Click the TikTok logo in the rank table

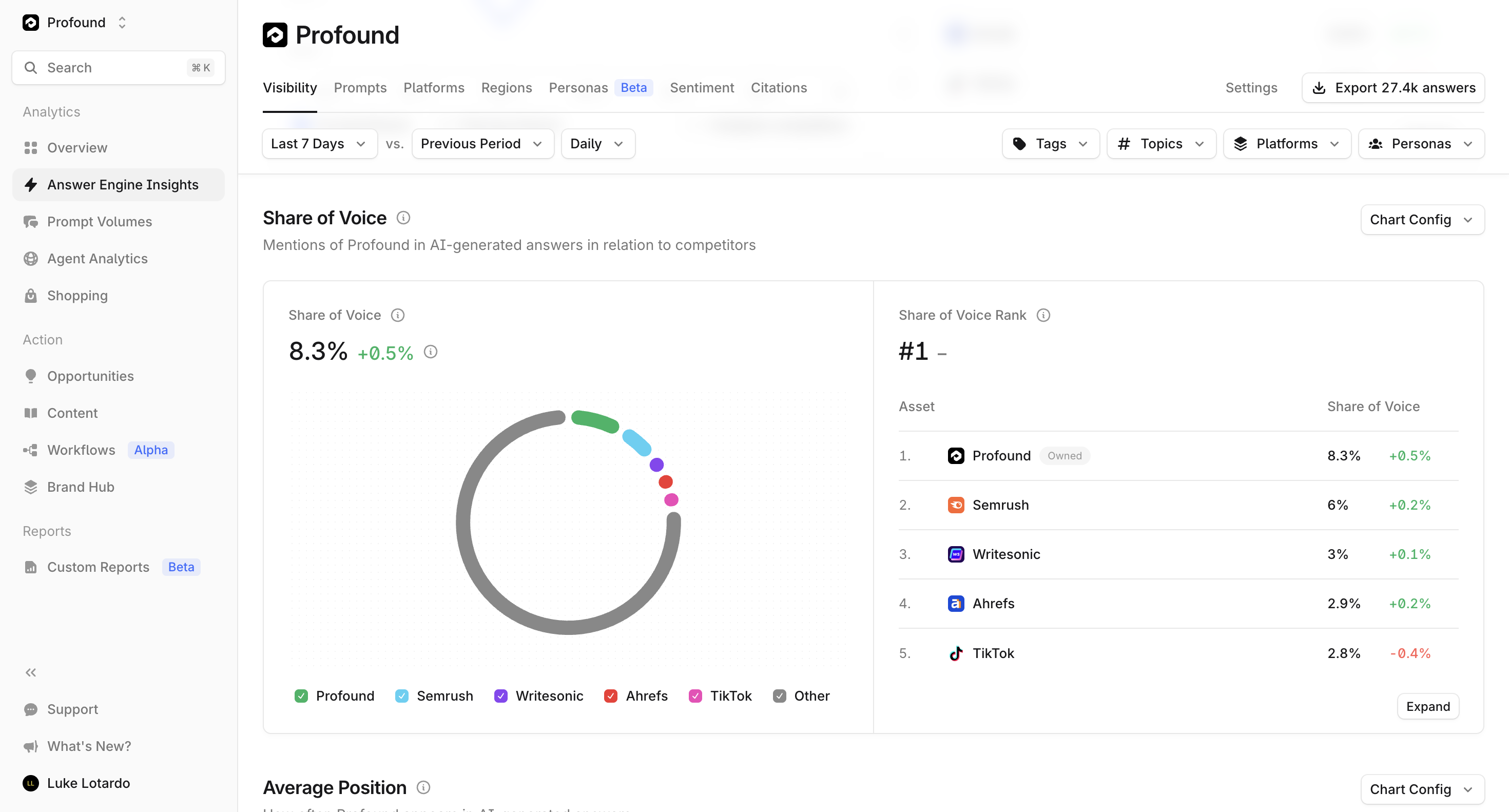[956, 653]
